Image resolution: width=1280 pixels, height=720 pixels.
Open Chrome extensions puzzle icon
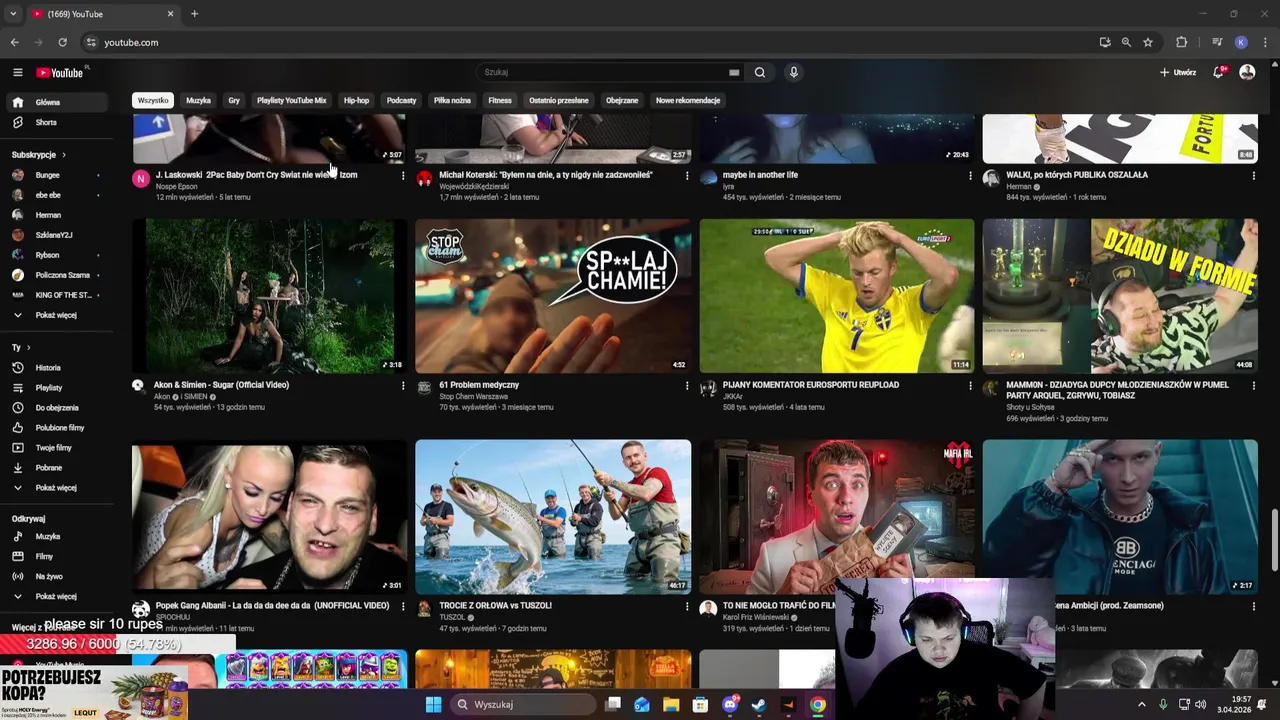tap(1182, 42)
